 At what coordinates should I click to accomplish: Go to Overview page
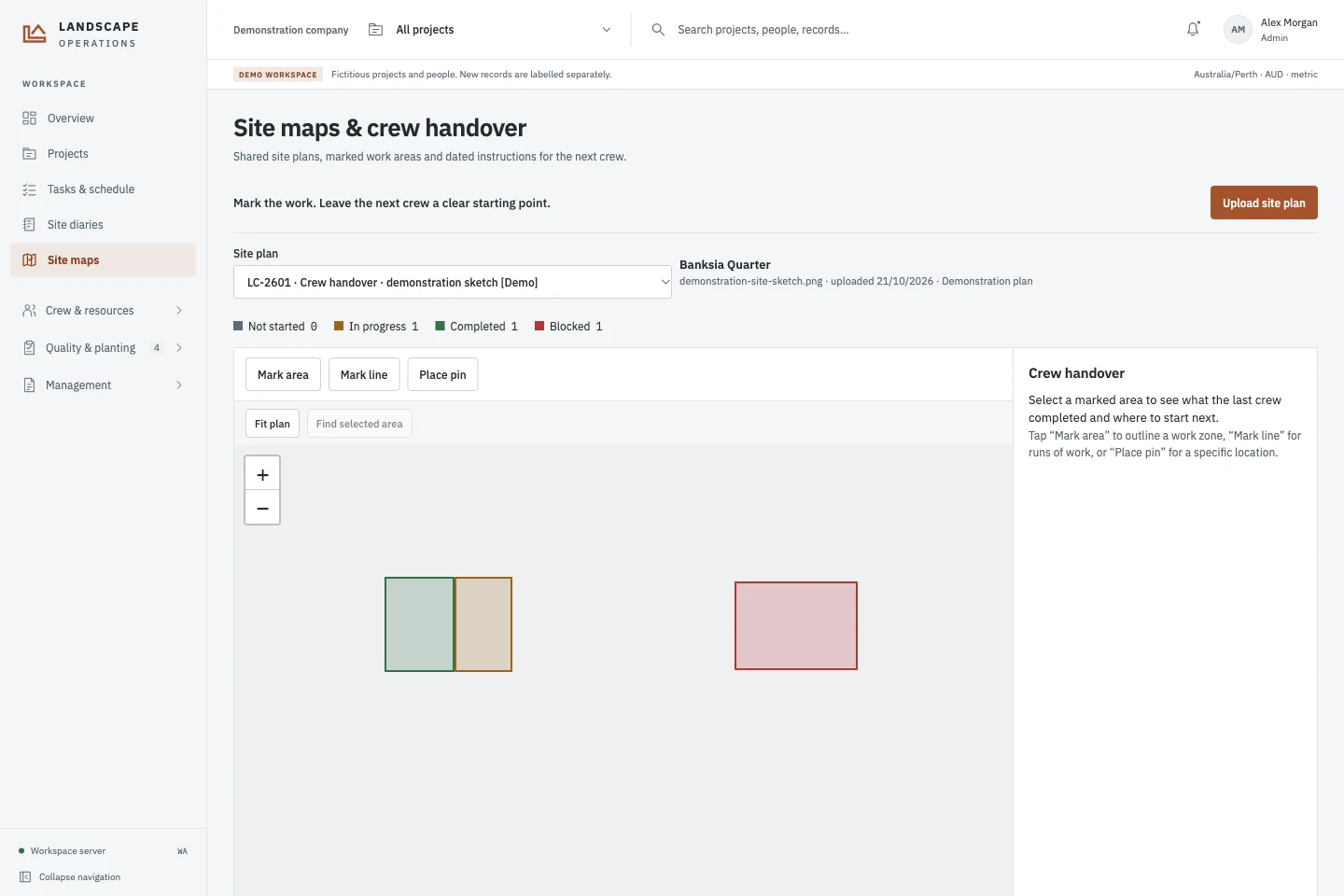pos(103,119)
